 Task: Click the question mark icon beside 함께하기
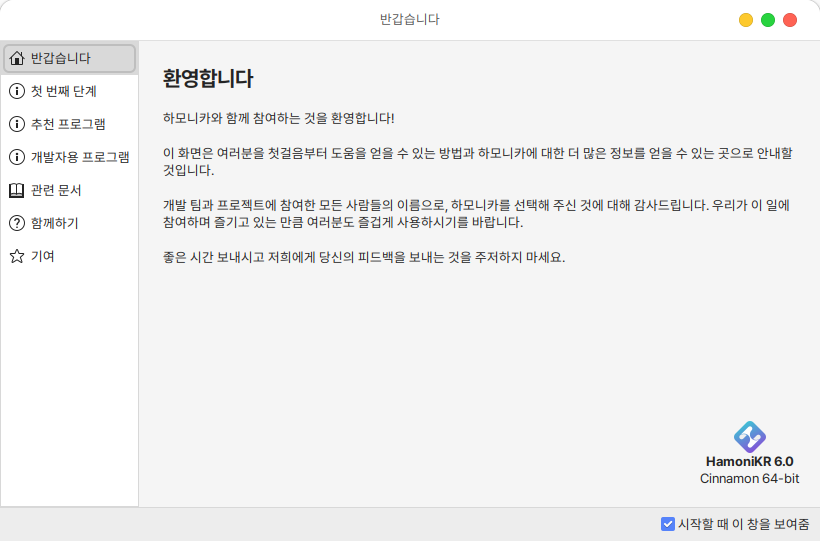[17, 223]
